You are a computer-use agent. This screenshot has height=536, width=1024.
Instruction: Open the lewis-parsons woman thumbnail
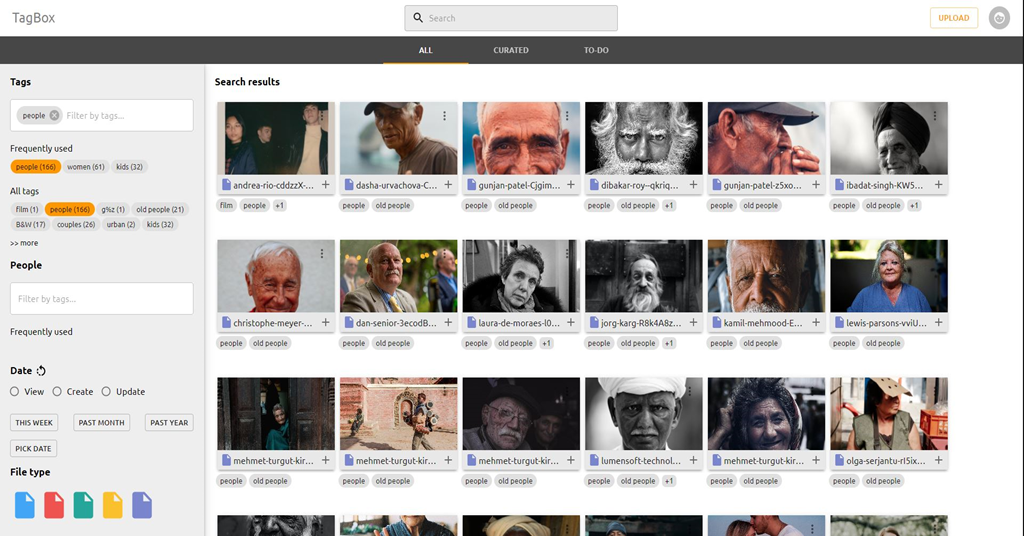pos(889,276)
